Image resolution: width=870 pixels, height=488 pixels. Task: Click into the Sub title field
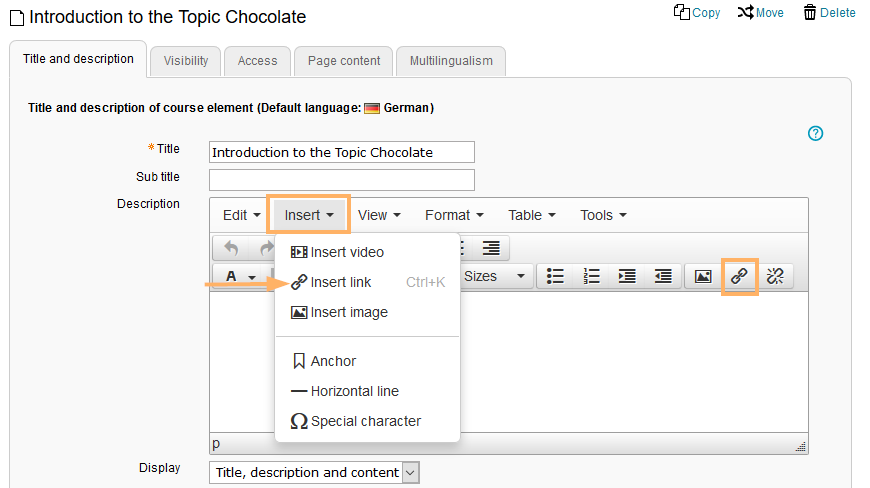pos(341,179)
